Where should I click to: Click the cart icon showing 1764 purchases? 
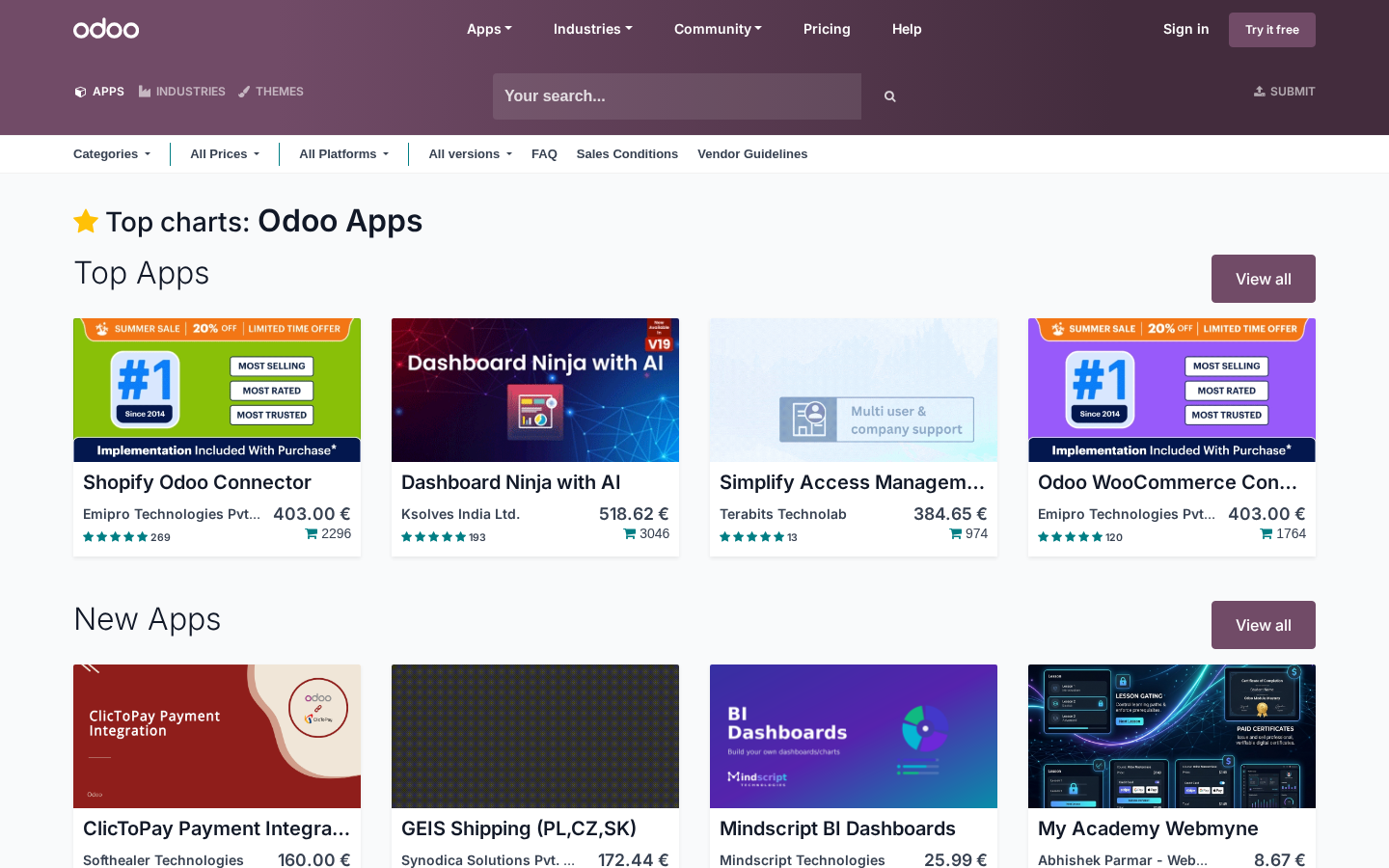coord(1266,533)
